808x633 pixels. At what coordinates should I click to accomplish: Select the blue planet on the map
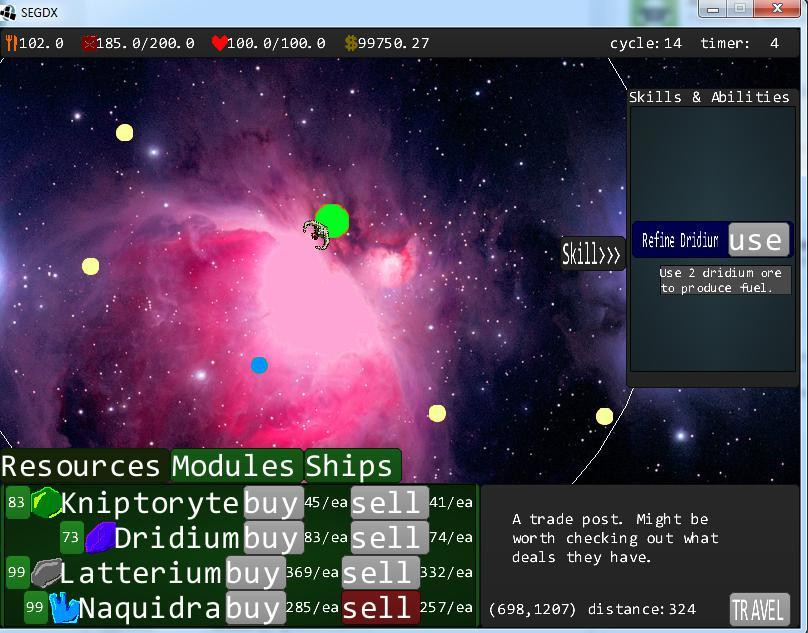259,365
